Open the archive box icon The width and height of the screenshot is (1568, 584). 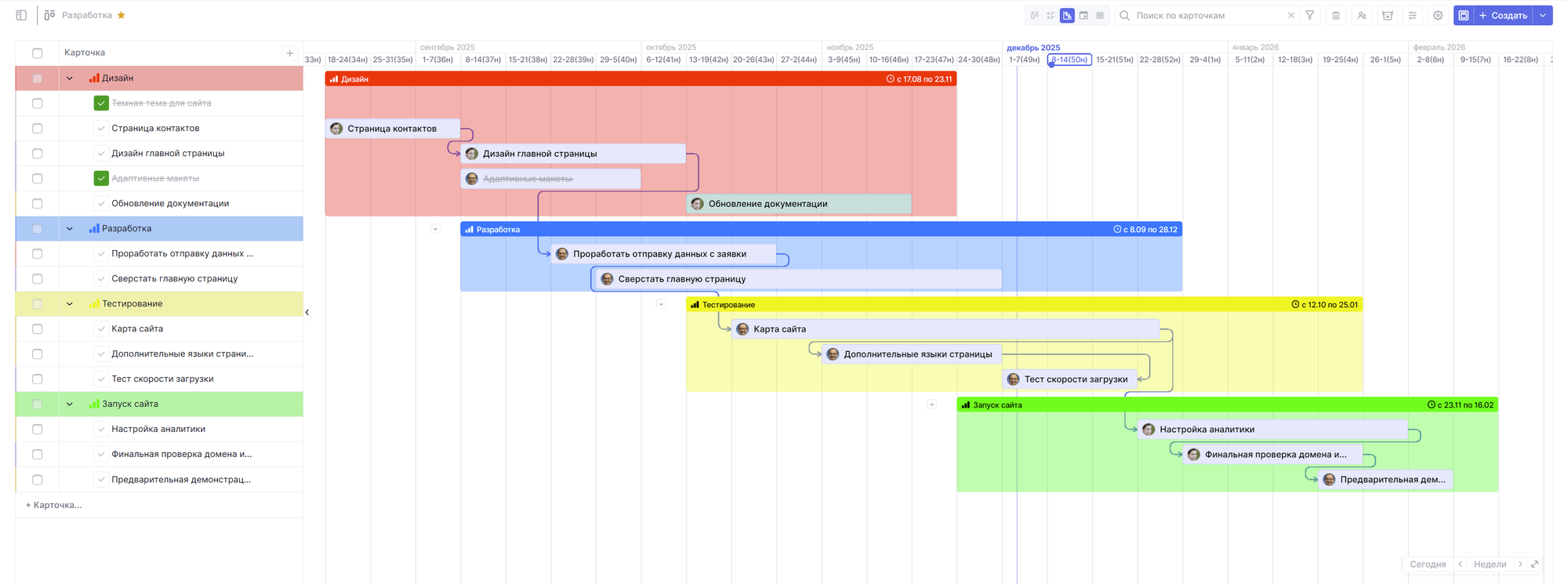1388,16
